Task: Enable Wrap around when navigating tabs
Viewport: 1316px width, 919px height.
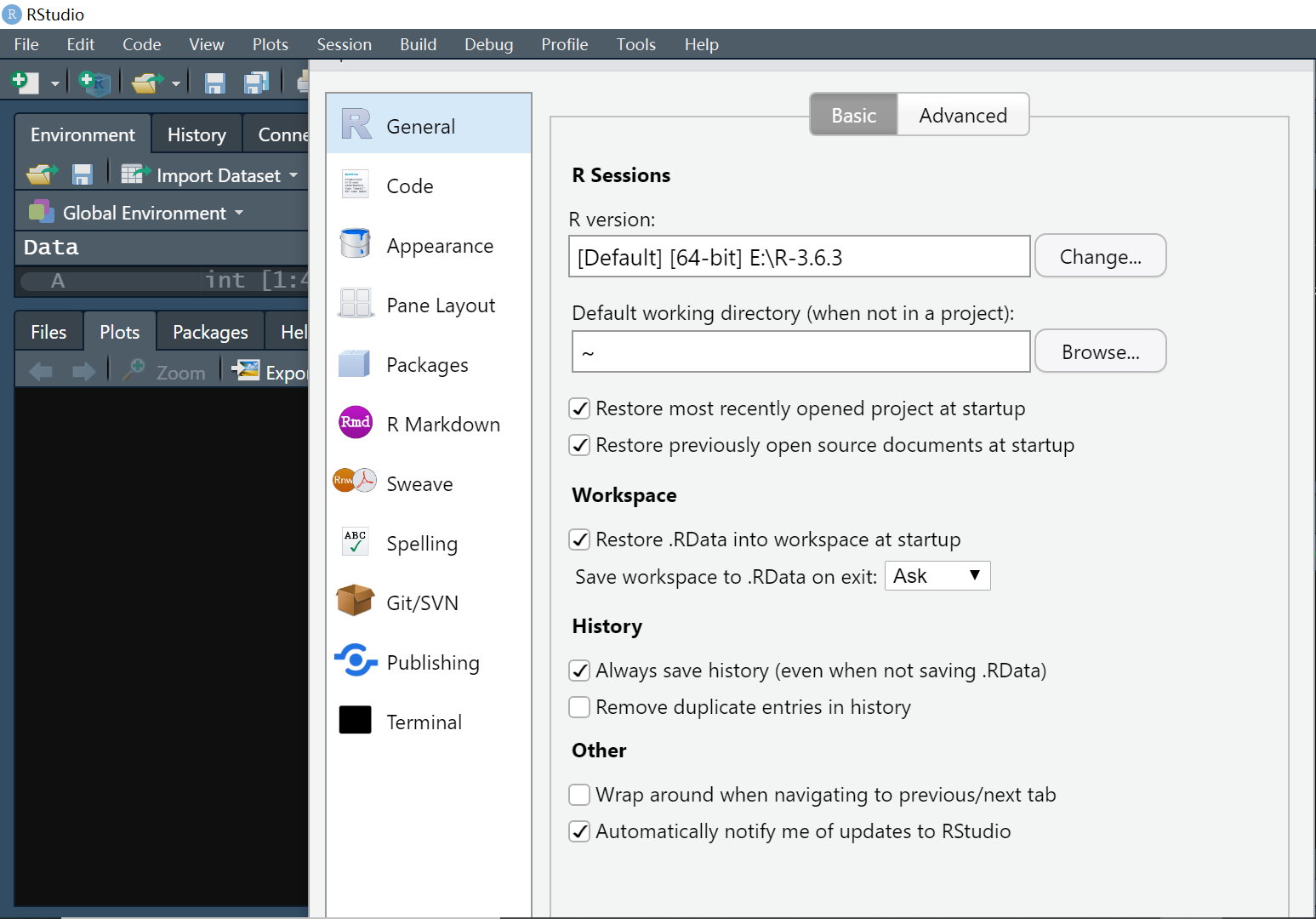Action: (x=579, y=795)
